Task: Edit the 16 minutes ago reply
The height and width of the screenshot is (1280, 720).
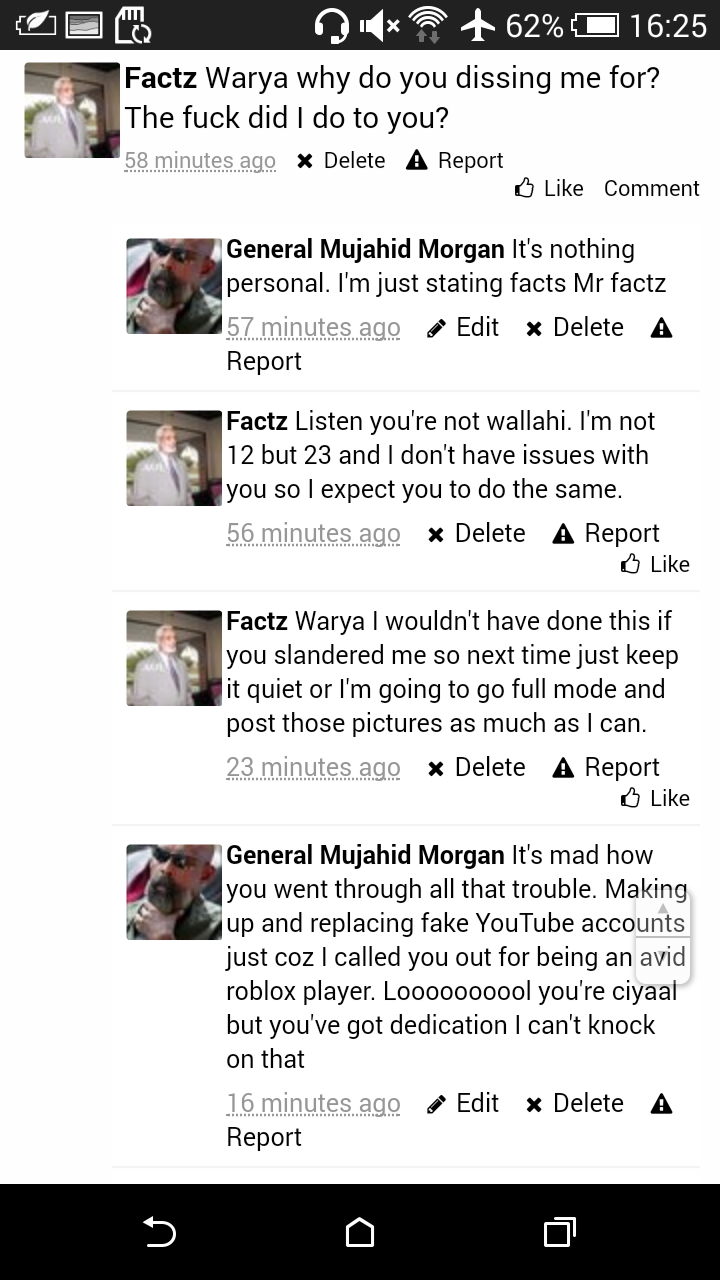Action: coord(463,1103)
